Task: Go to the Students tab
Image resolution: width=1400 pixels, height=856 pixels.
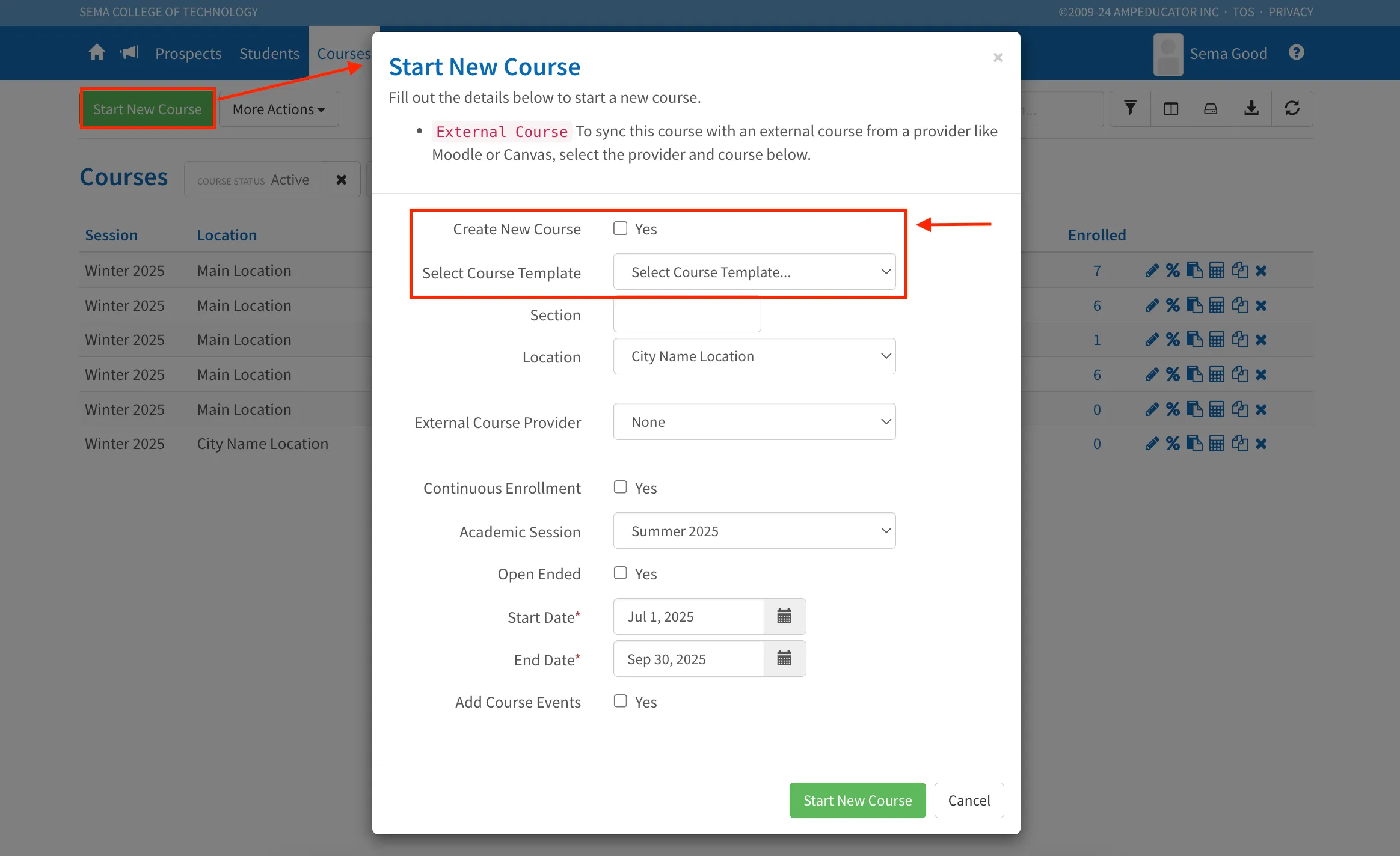Action: pyautogui.click(x=269, y=53)
